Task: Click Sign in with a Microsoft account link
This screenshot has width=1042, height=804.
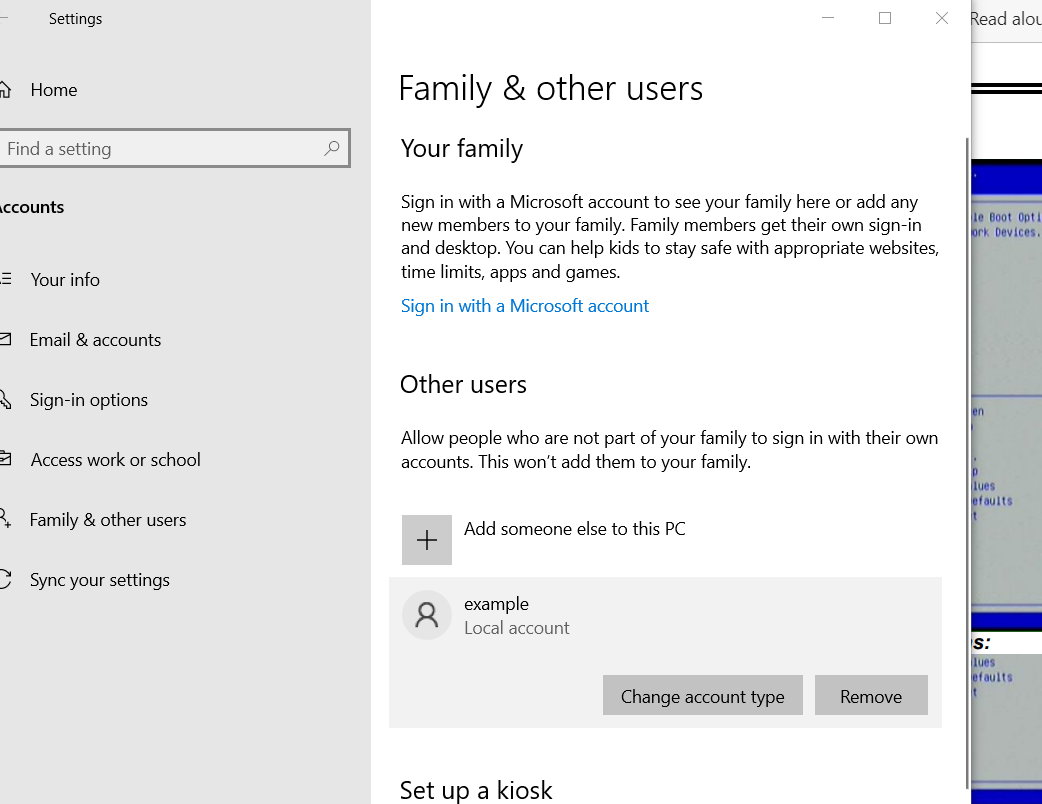Action: pyautogui.click(x=524, y=306)
